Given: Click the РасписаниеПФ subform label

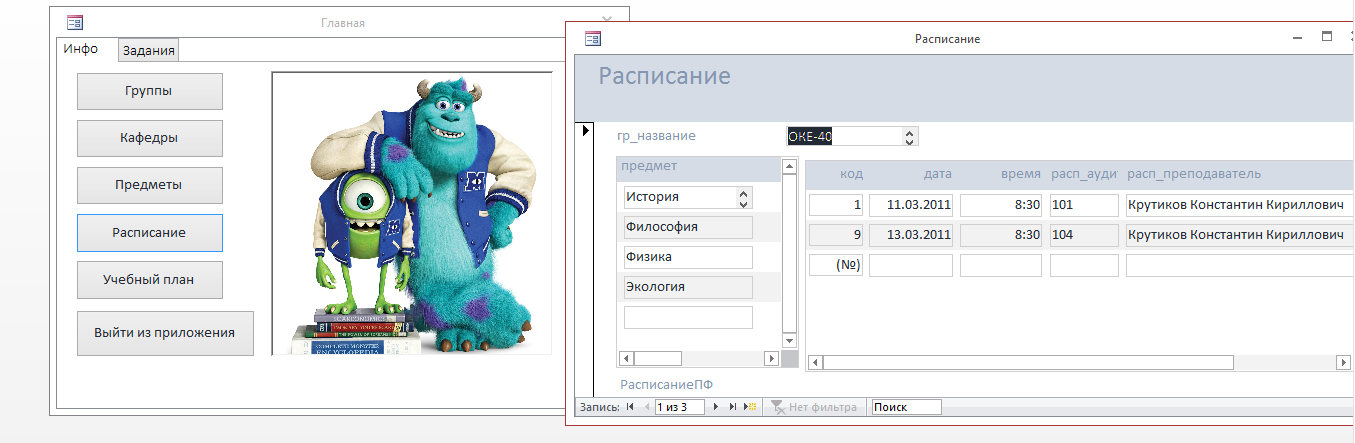Looking at the screenshot, I should coord(666,385).
